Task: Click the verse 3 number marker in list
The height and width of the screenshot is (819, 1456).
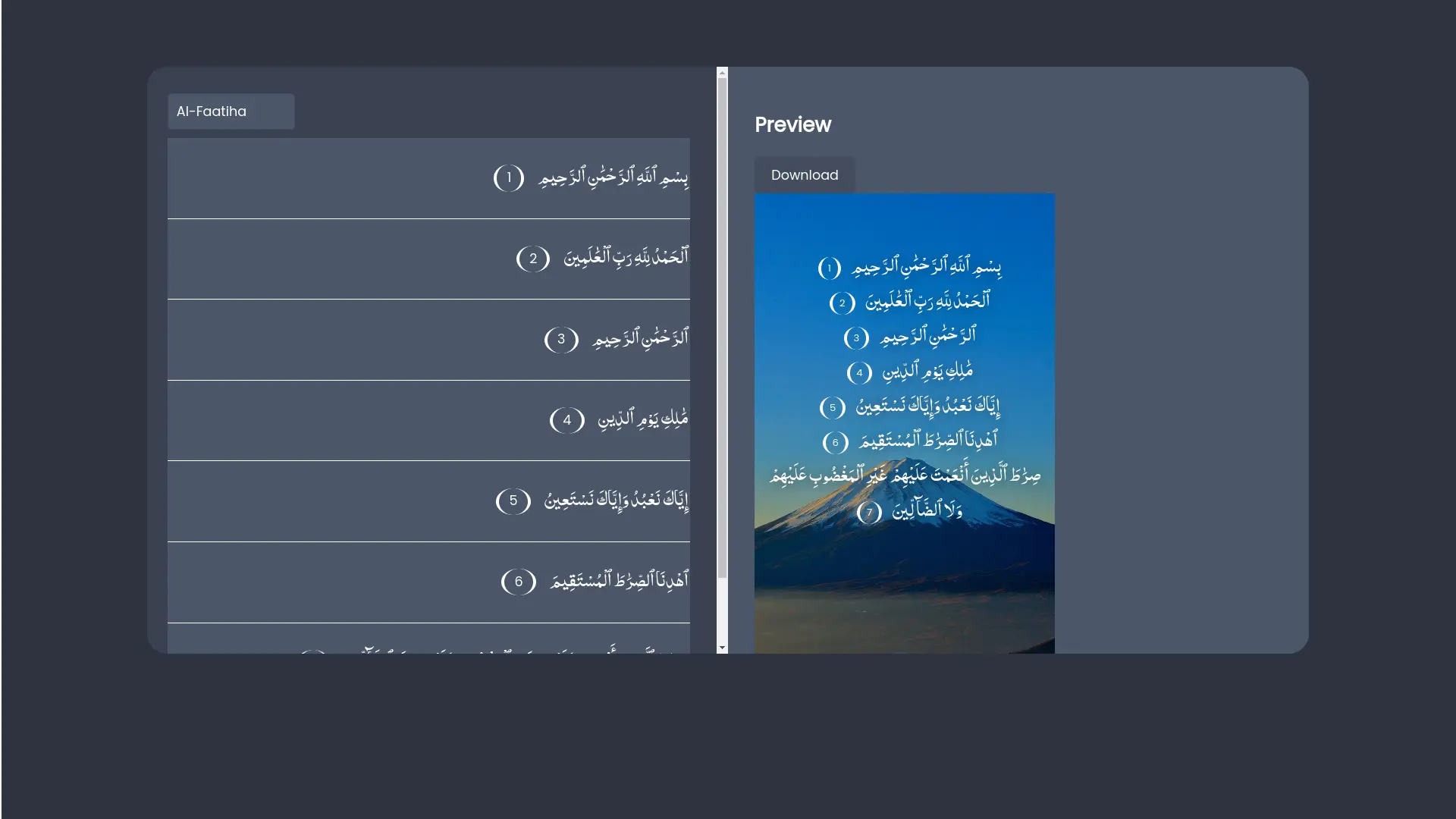Action: [x=561, y=339]
